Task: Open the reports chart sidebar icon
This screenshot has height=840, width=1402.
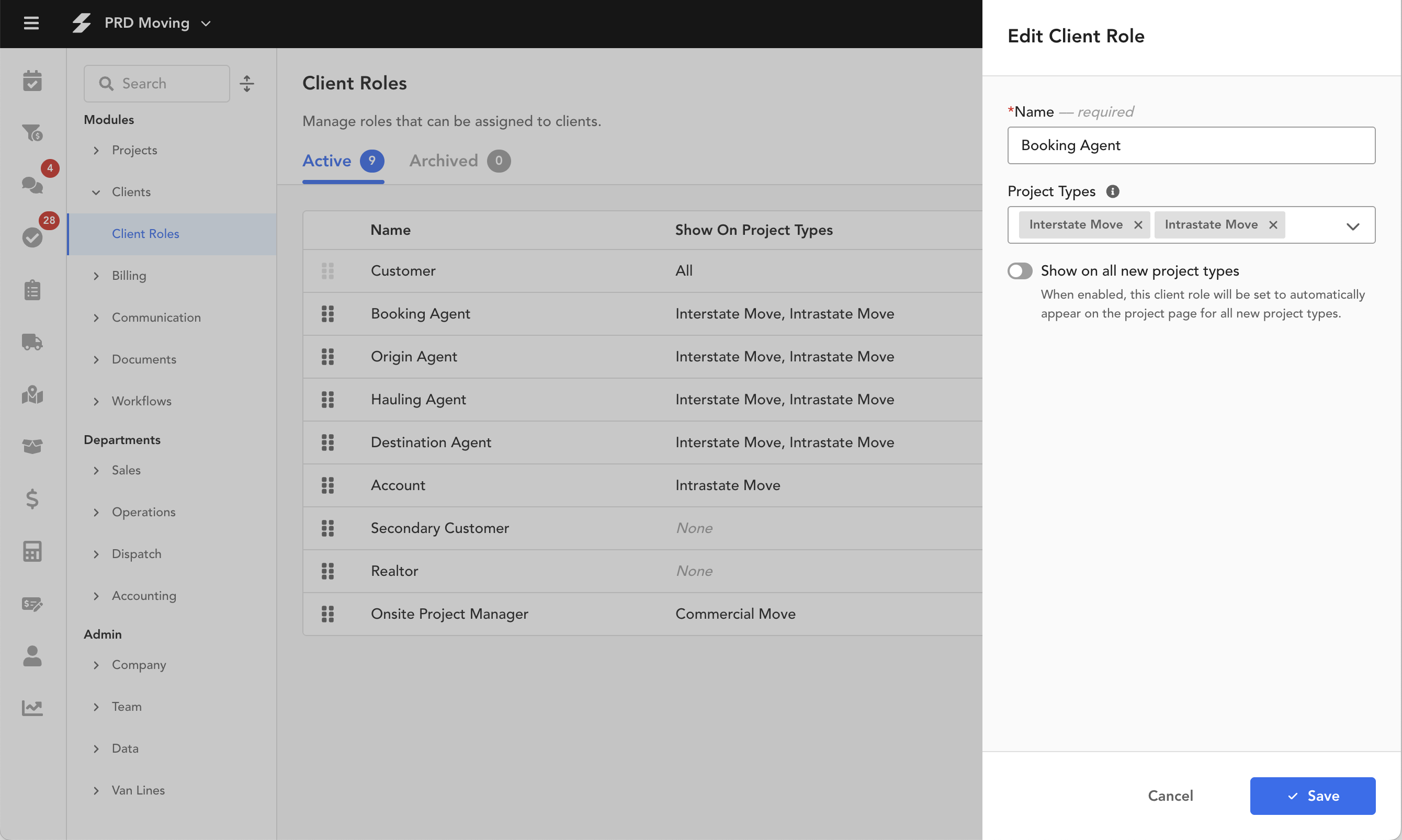Action: point(32,708)
